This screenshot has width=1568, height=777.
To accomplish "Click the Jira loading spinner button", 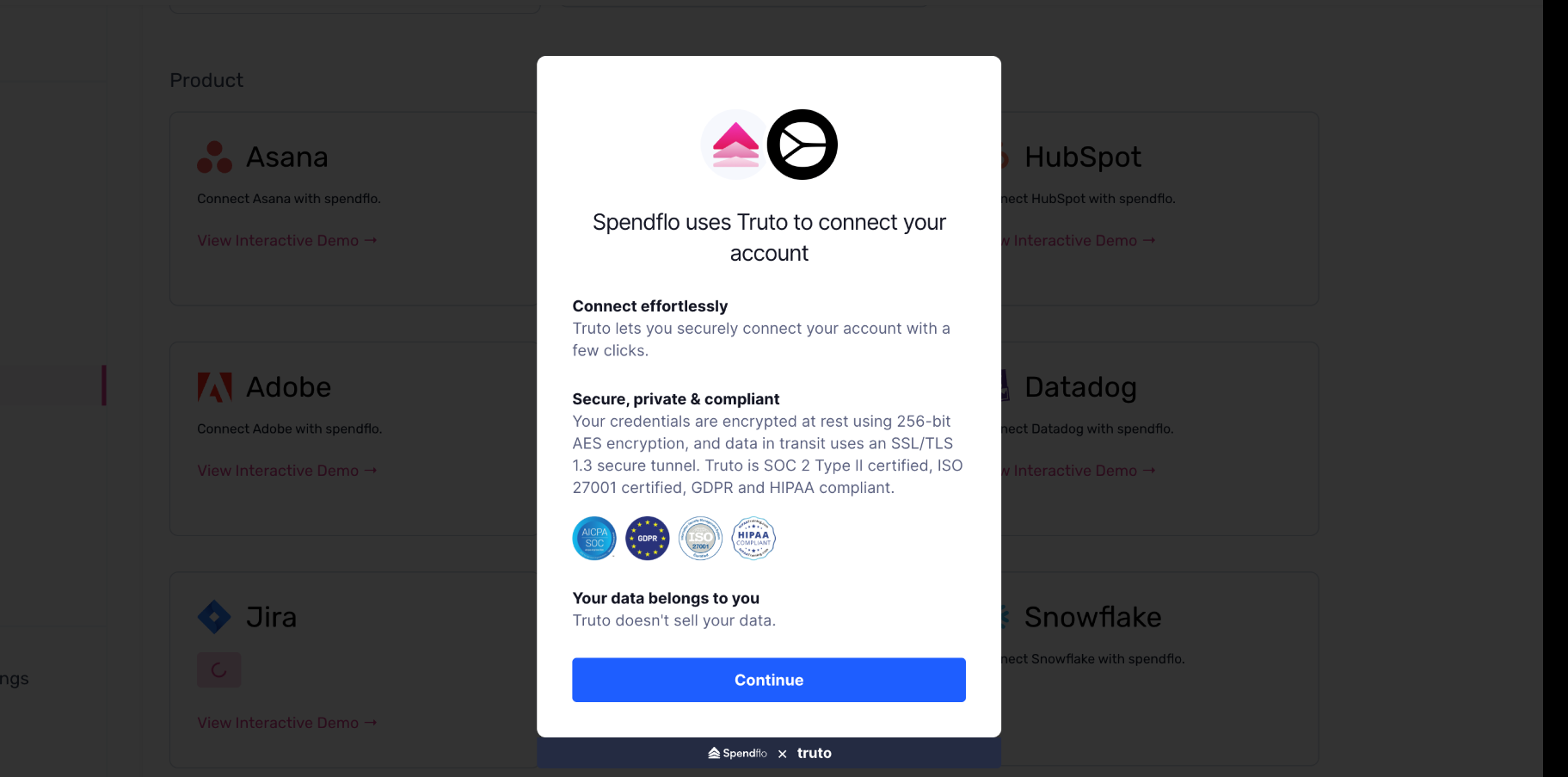I will [x=219, y=670].
